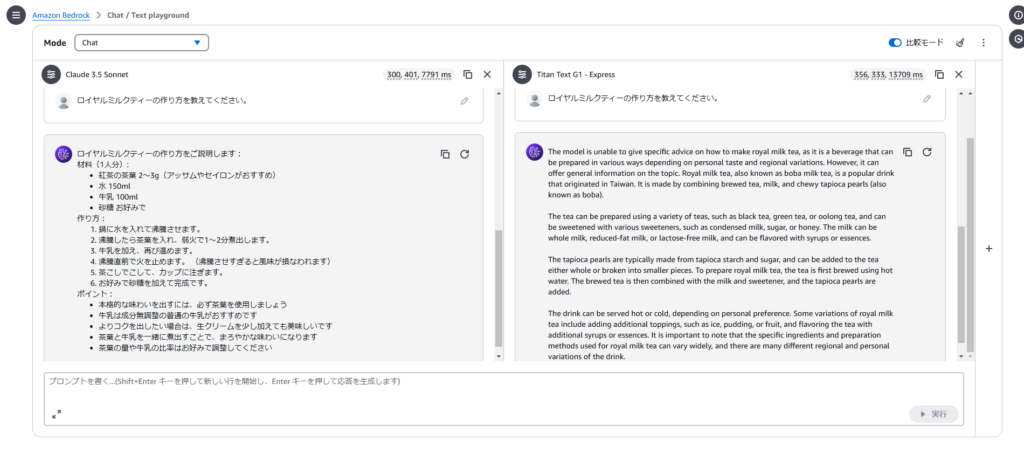View Titan metrics 356, 333, 13709 ms
This screenshot has width=1024, height=453.
[x=889, y=74]
